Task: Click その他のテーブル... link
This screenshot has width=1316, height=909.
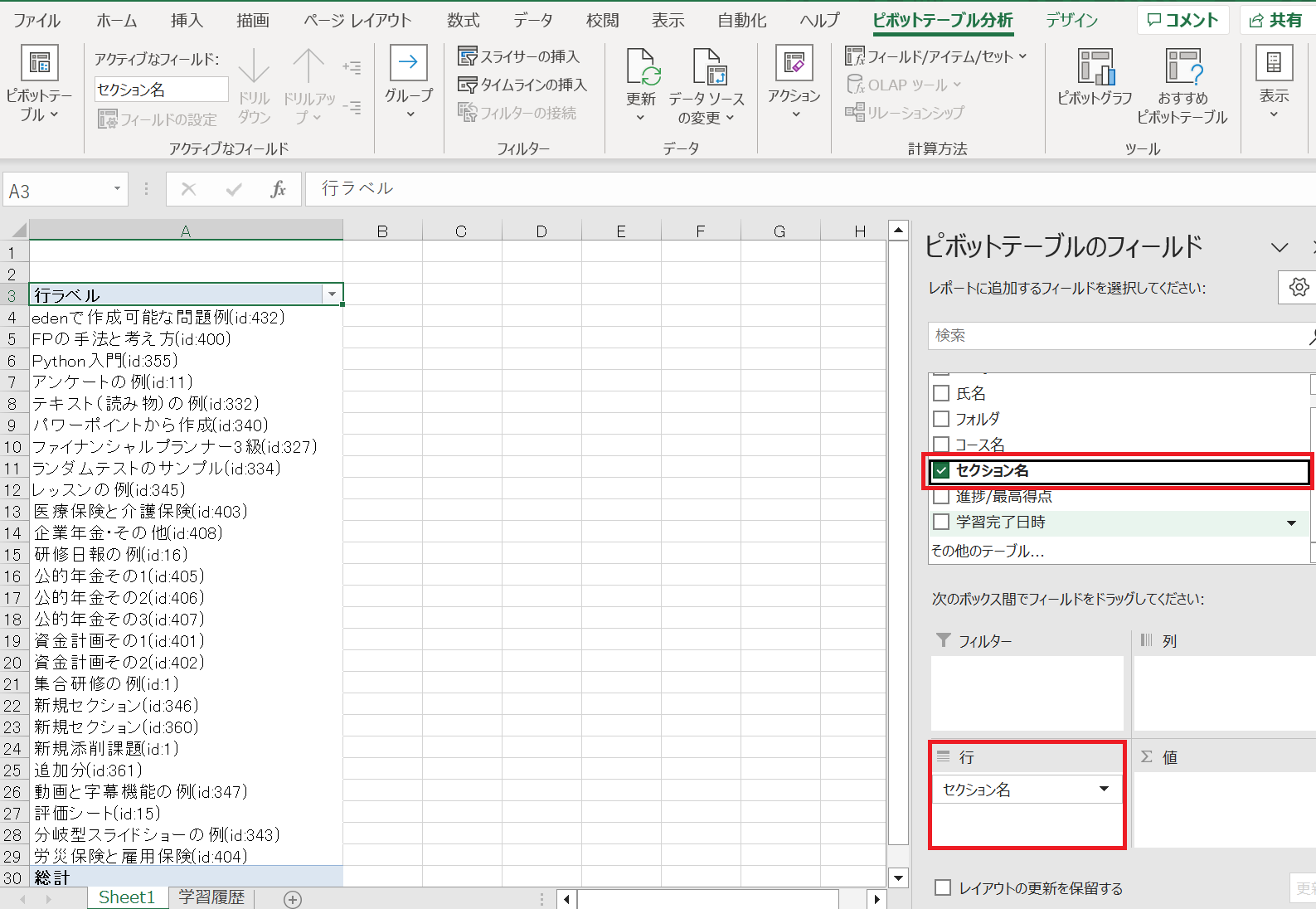Action: point(987,551)
